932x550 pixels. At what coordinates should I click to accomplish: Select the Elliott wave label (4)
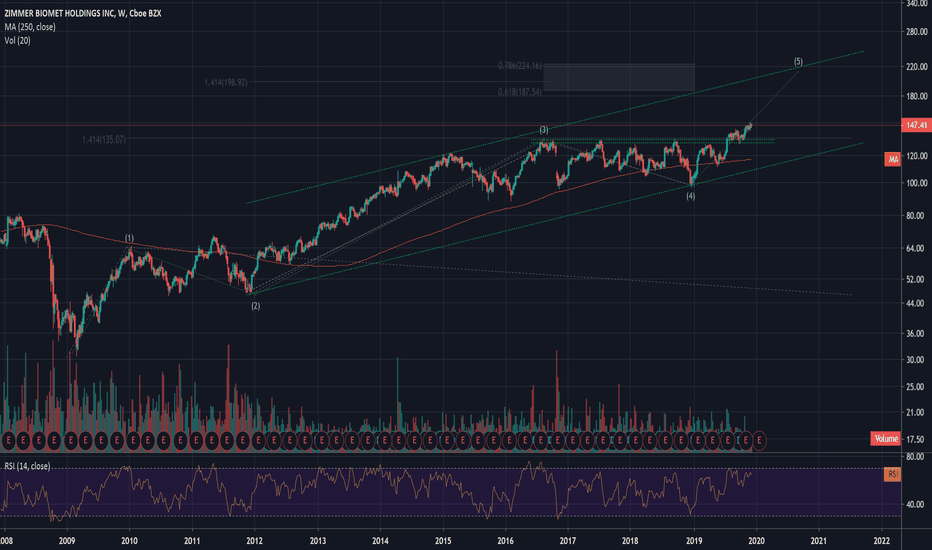coord(691,196)
